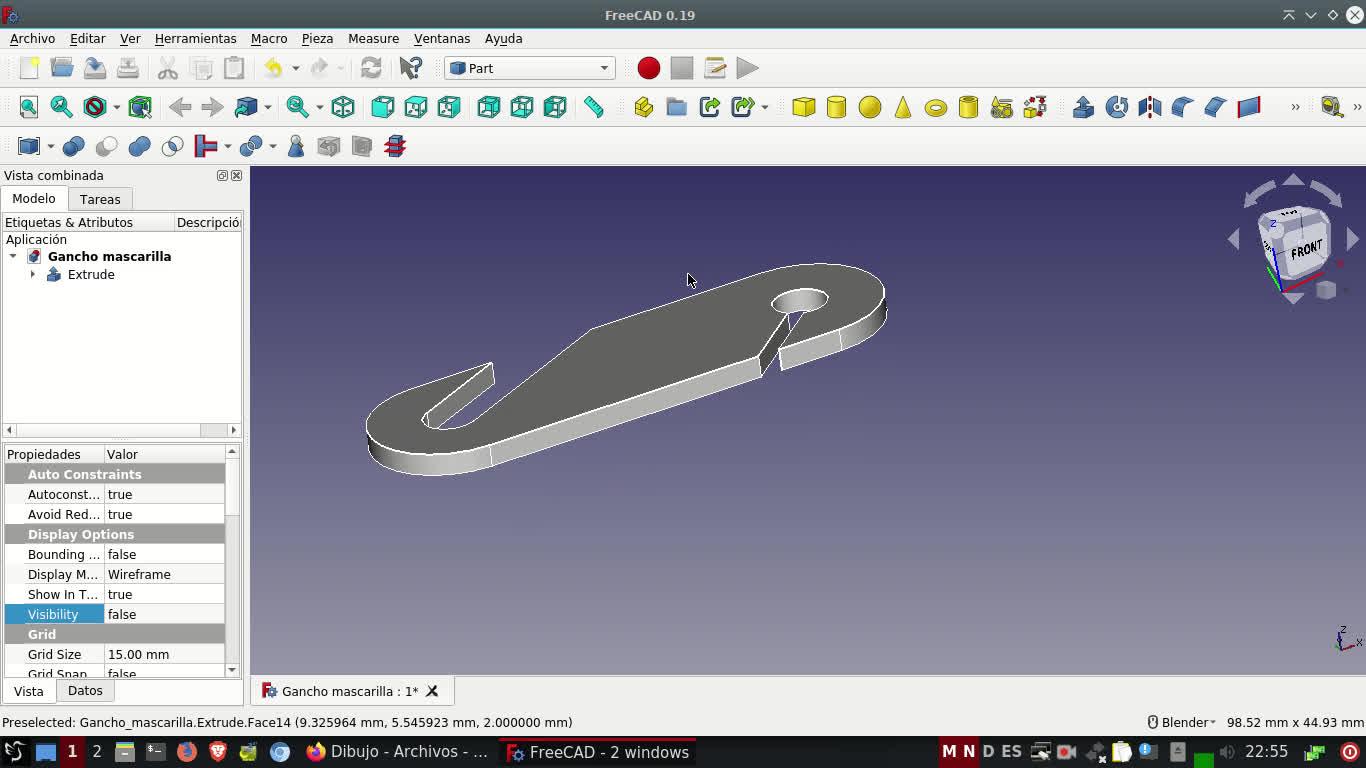This screenshot has height=768, width=1366.
Task: Click the red macro record button
Action: click(648, 68)
